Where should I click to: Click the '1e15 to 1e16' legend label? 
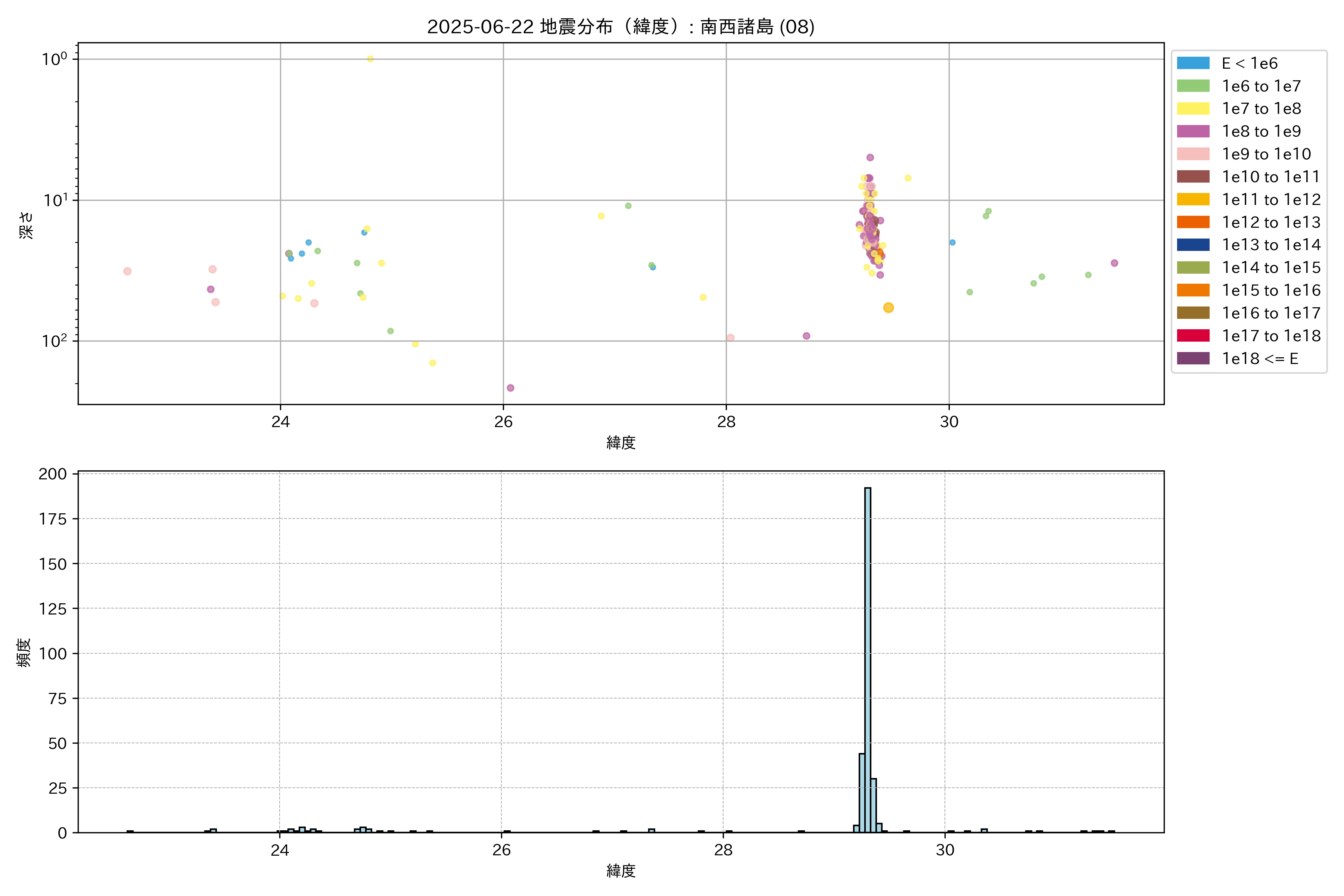[1271, 290]
